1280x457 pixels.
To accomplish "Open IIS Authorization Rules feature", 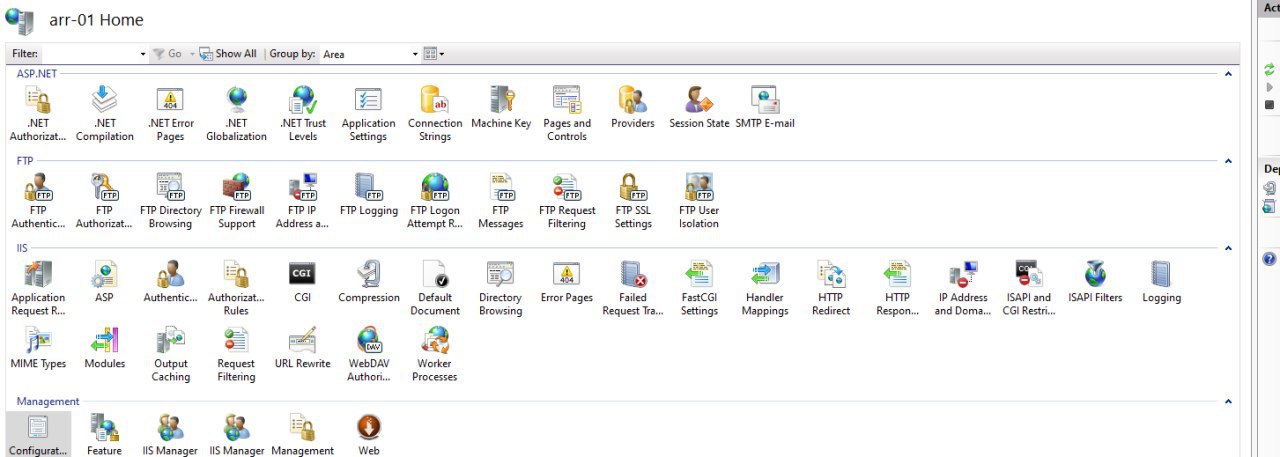I will pos(236,288).
